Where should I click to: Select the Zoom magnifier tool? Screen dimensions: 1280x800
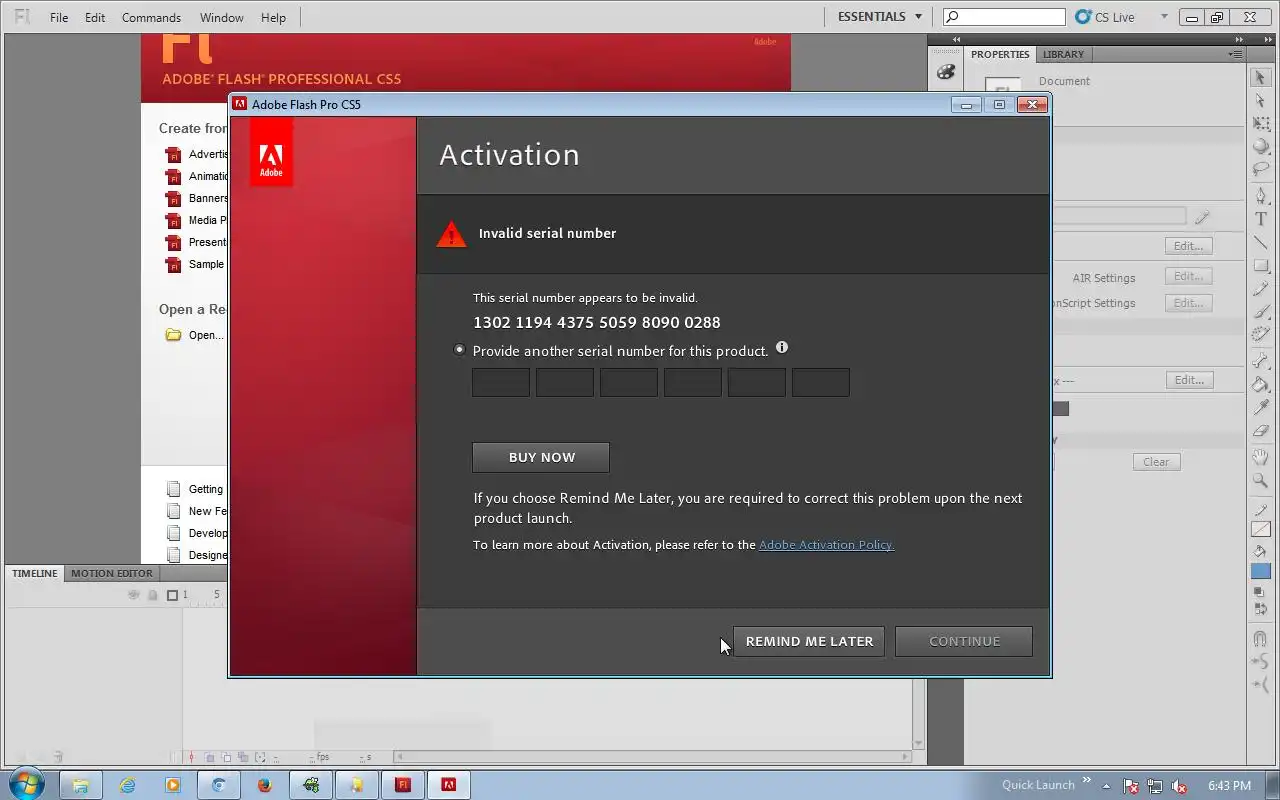(x=1260, y=481)
